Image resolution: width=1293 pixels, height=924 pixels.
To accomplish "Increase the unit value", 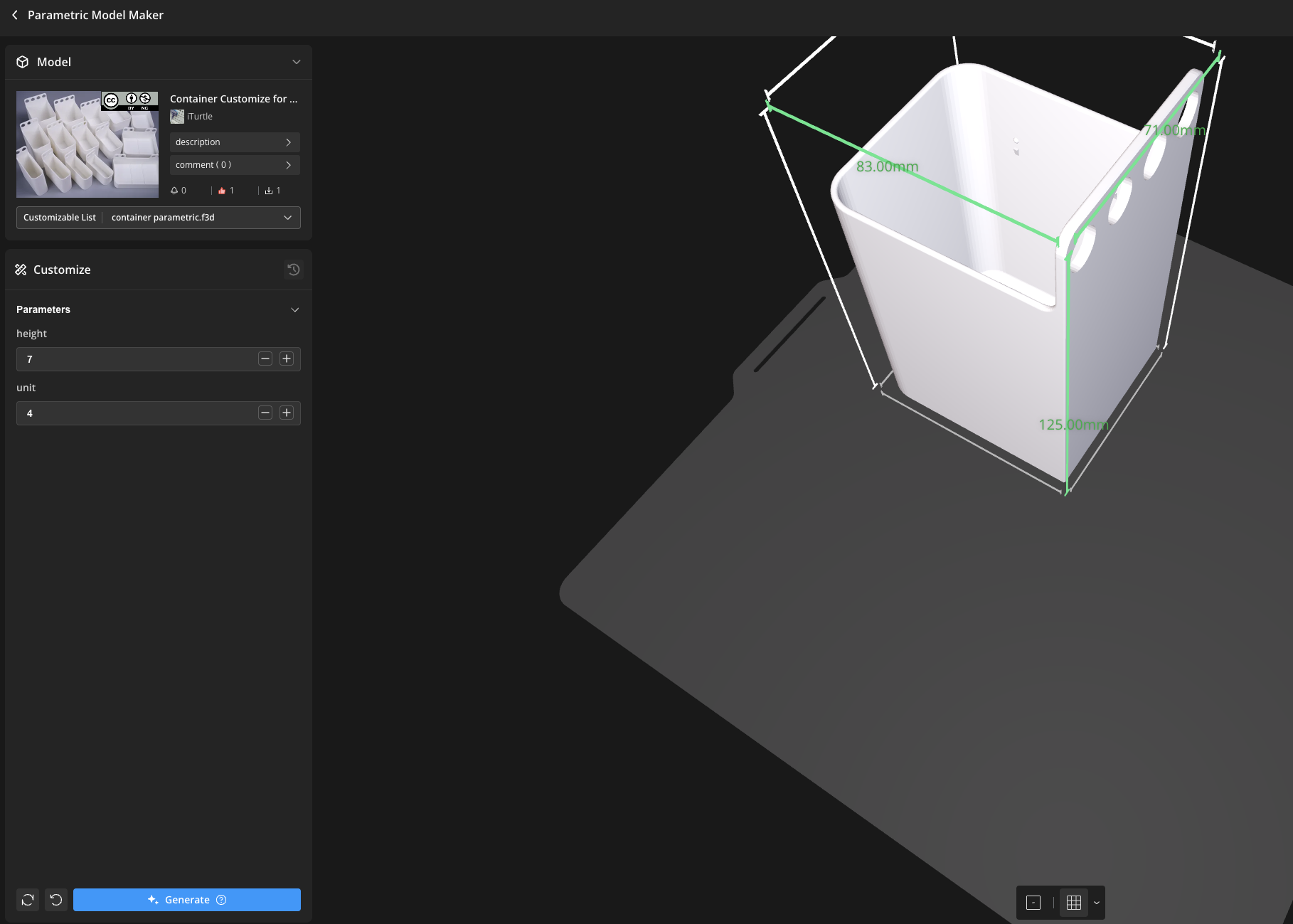I will tap(287, 413).
